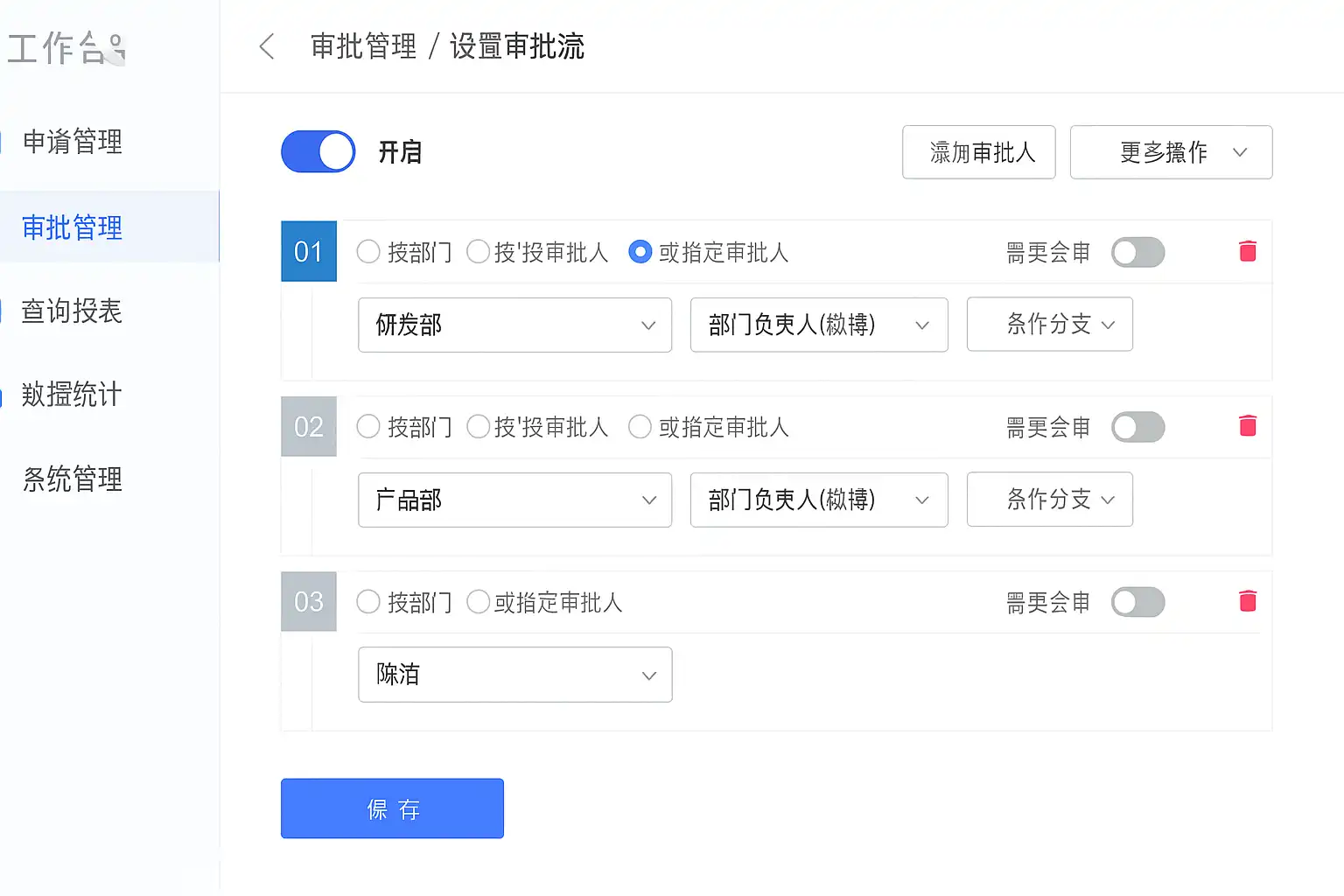Open the 研发部 department dropdown

click(x=514, y=325)
